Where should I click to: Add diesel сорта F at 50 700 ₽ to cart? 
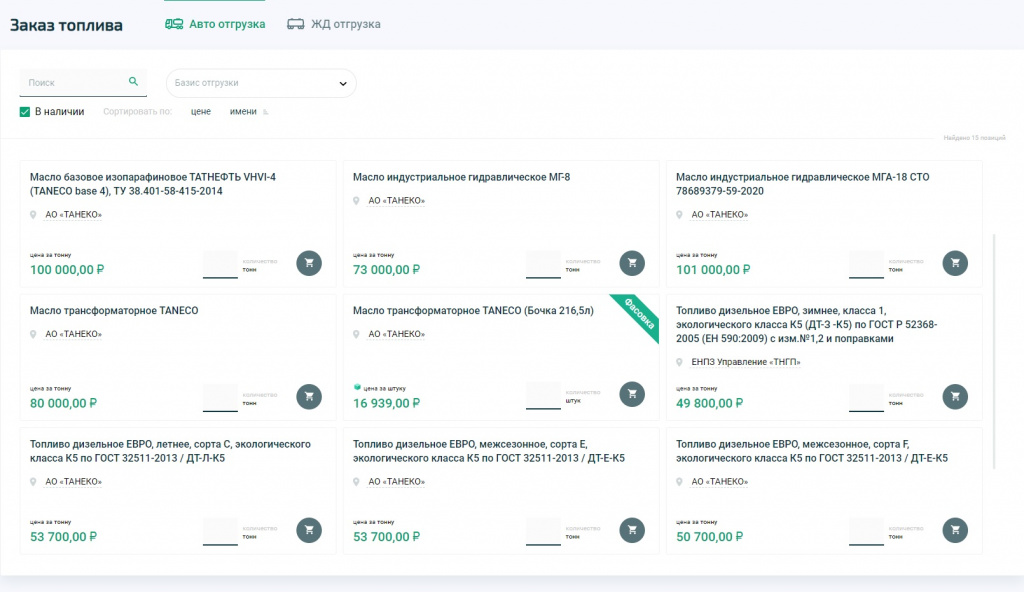pos(955,530)
